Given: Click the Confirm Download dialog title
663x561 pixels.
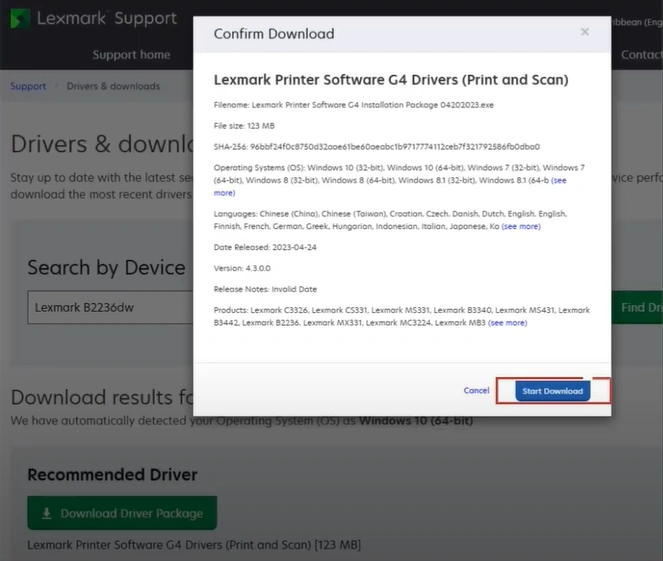Looking at the screenshot, I should click(274, 34).
